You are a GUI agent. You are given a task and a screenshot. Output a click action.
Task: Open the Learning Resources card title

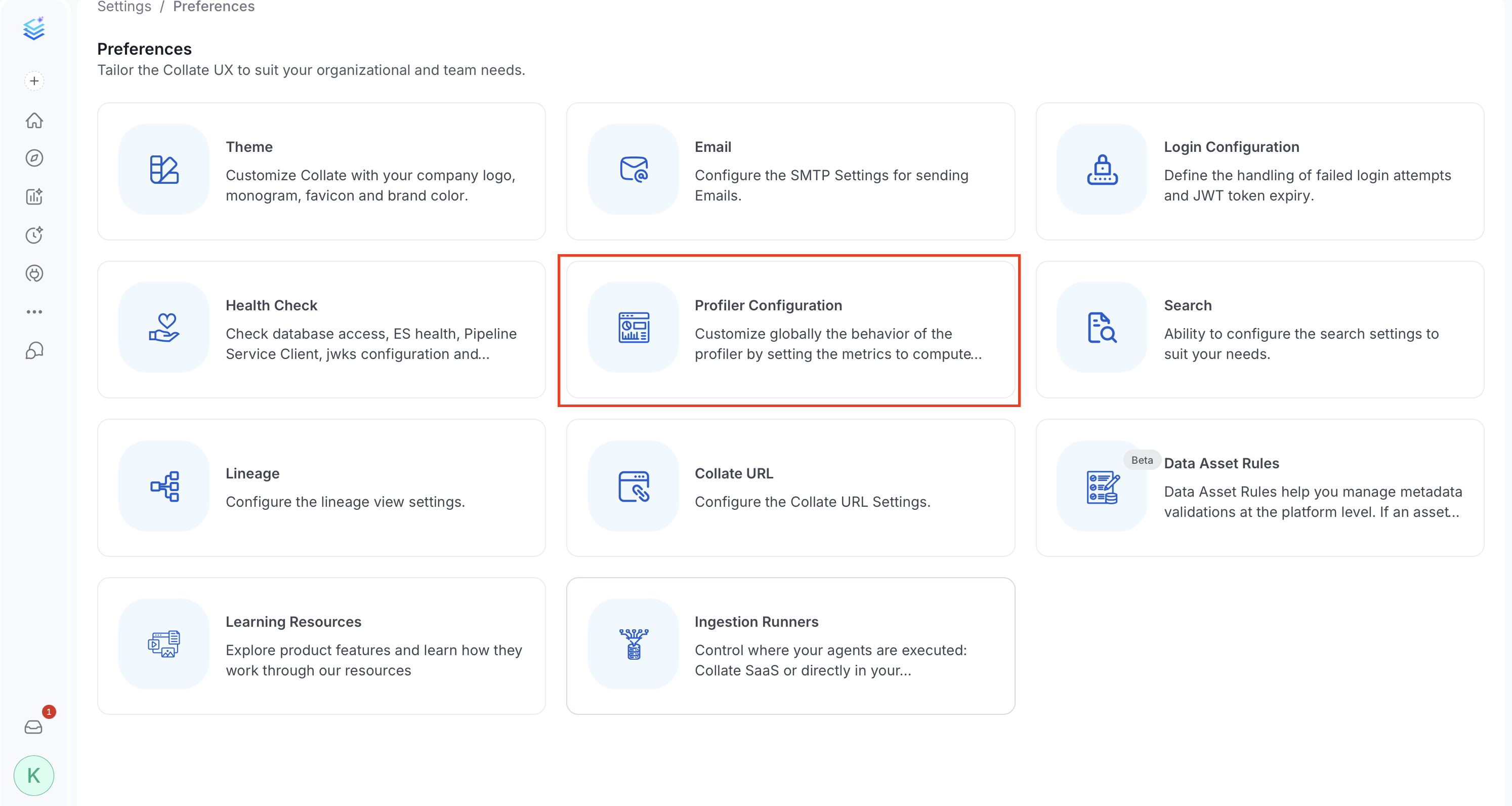tap(293, 622)
